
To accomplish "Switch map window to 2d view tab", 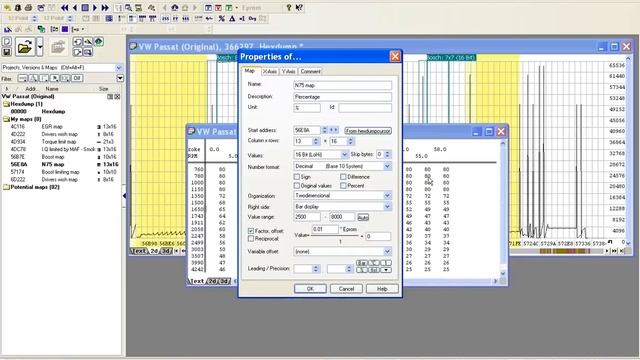I will (212, 281).
